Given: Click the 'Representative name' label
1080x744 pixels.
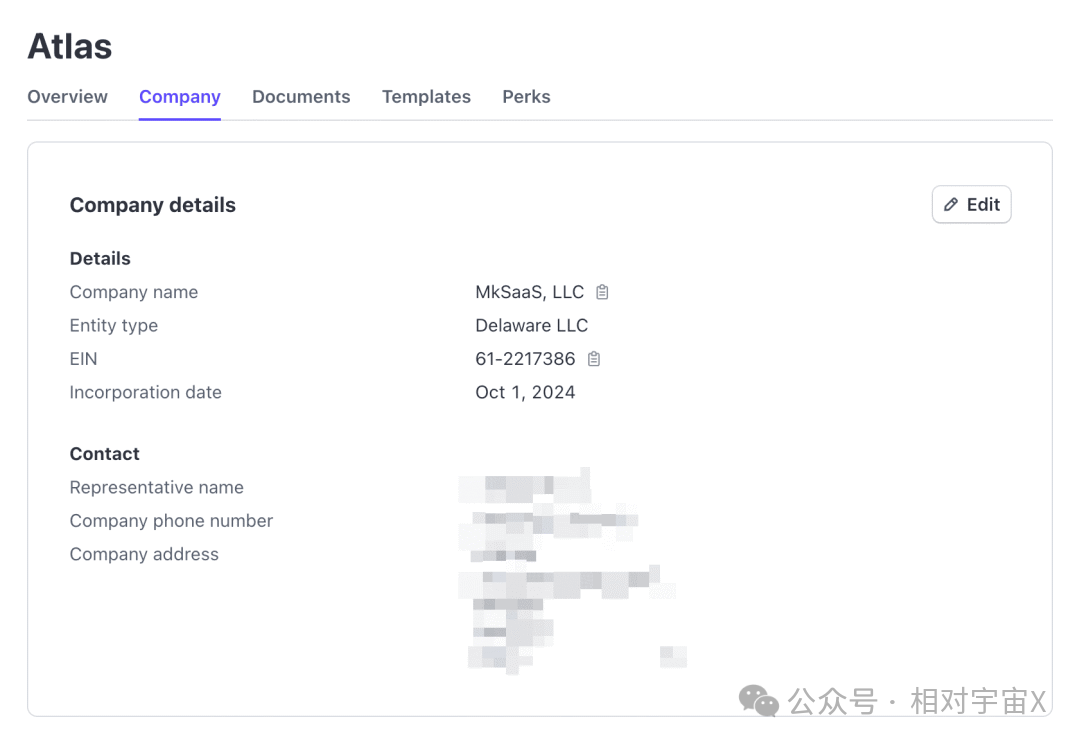Looking at the screenshot, I should (x=156, y=487).
